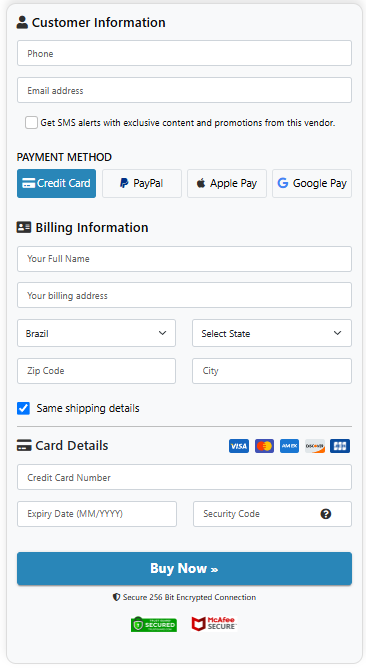Viewport: 366px width, 668px height.
Task: Click the JCB card icon
Action: pos(340,446)
